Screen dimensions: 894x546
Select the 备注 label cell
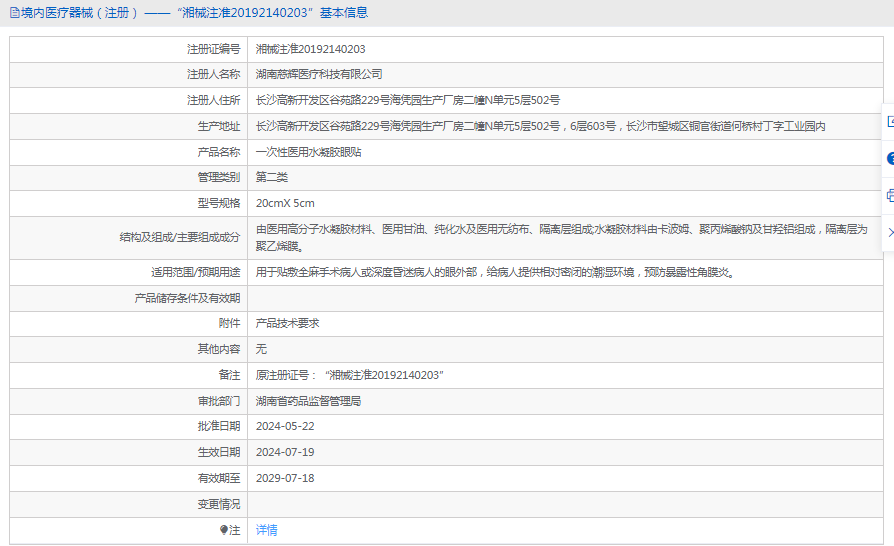pos(128,375)
